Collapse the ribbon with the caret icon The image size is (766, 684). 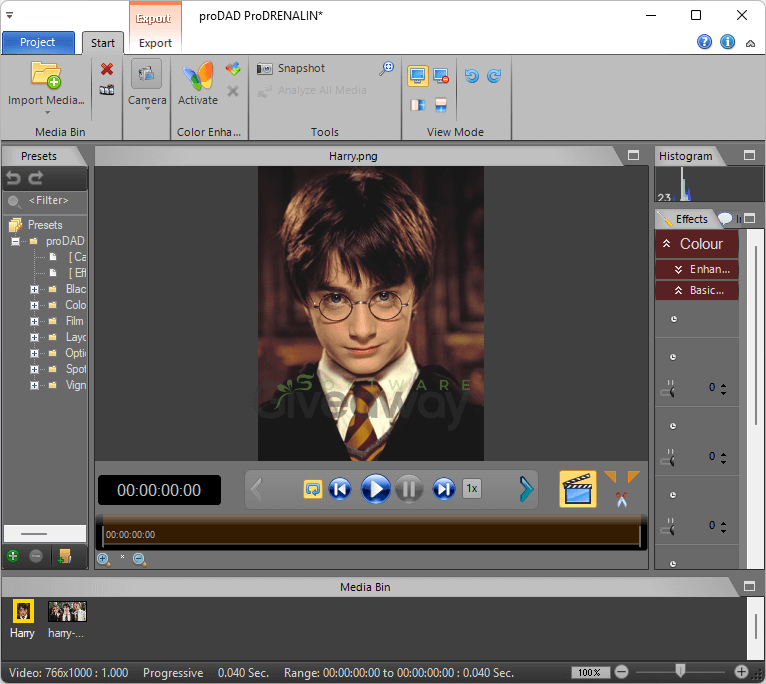click(750, 43)
